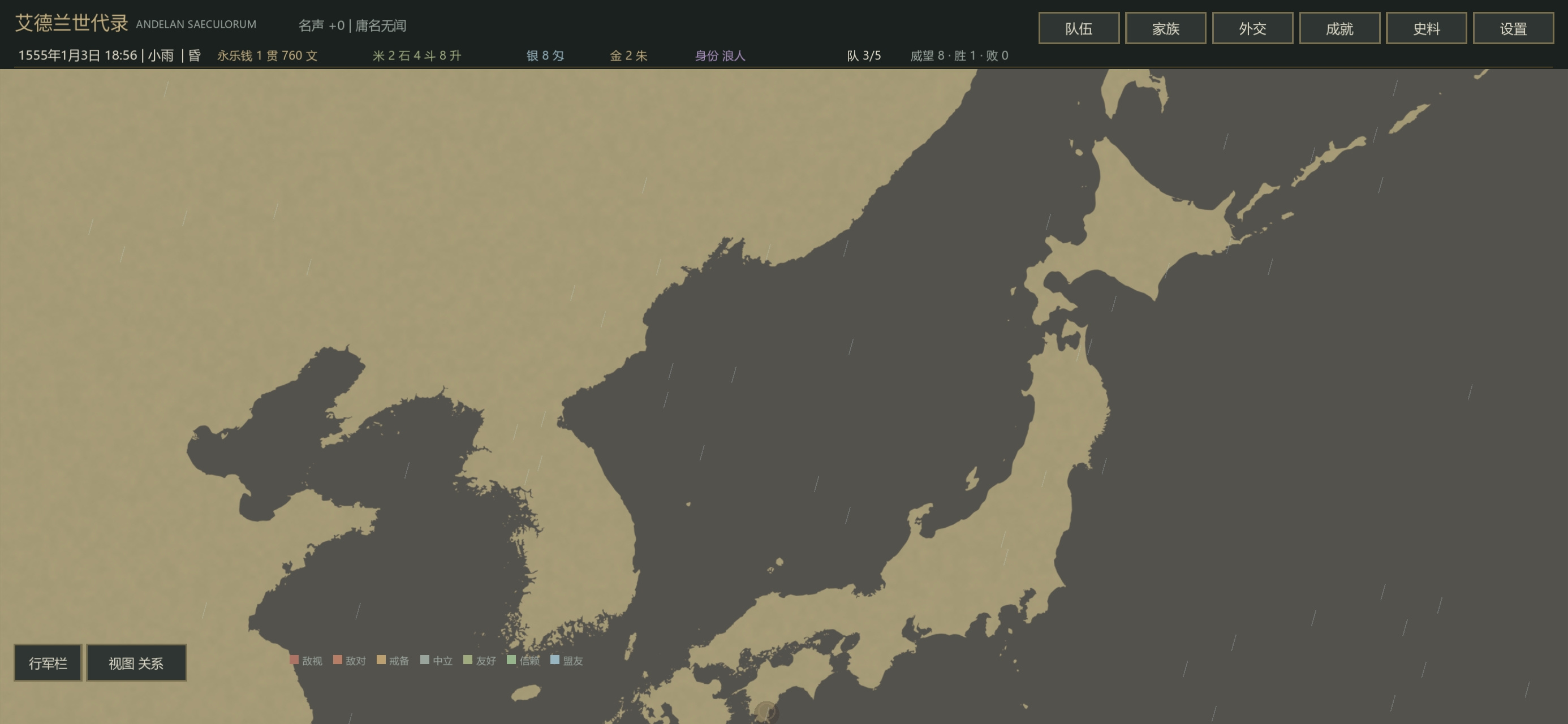Click the 小雨 weather indicator
1568x724 pixels.
coord(161,55)
